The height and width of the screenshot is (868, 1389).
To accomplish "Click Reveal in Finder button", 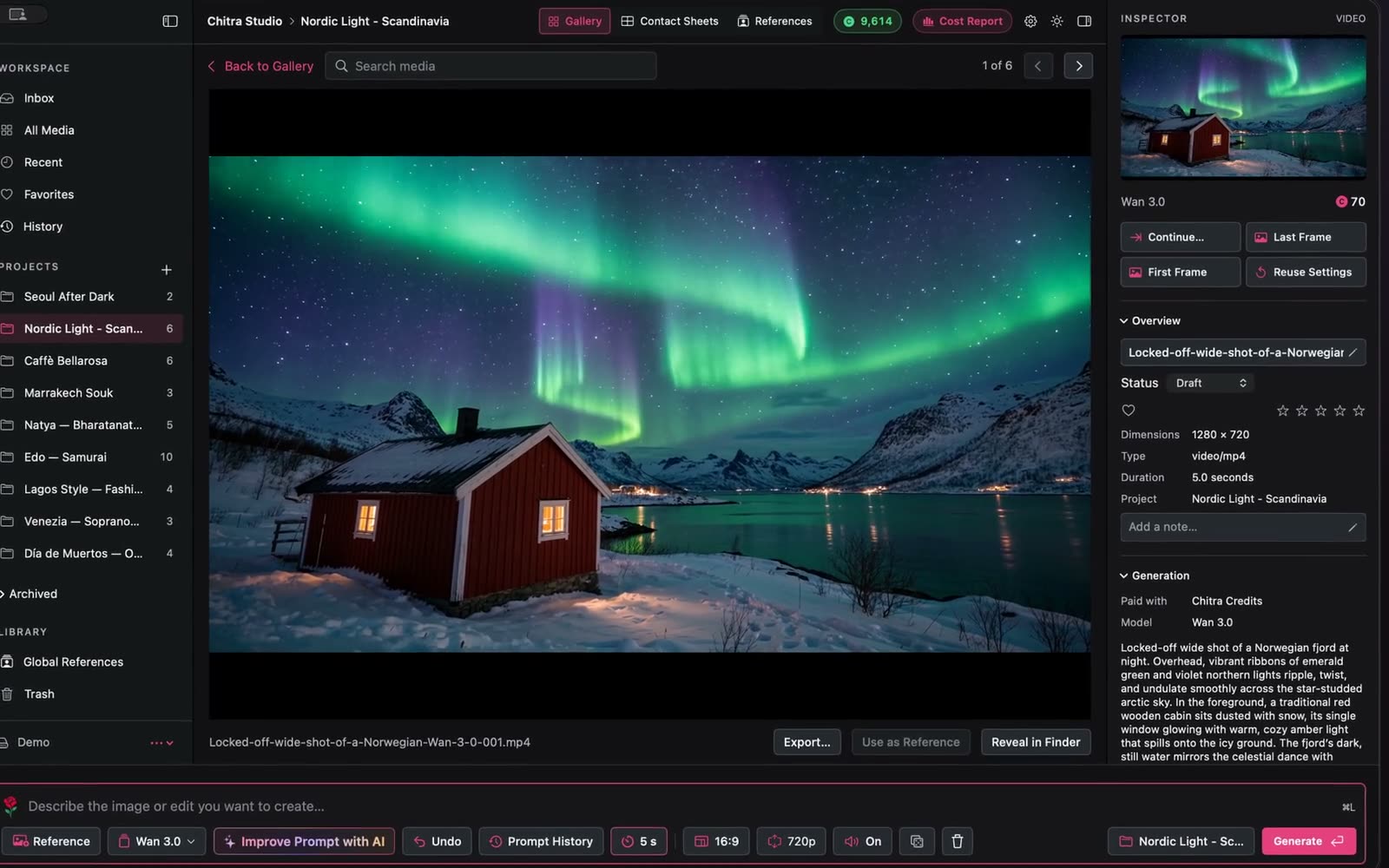I will 1036,742.
